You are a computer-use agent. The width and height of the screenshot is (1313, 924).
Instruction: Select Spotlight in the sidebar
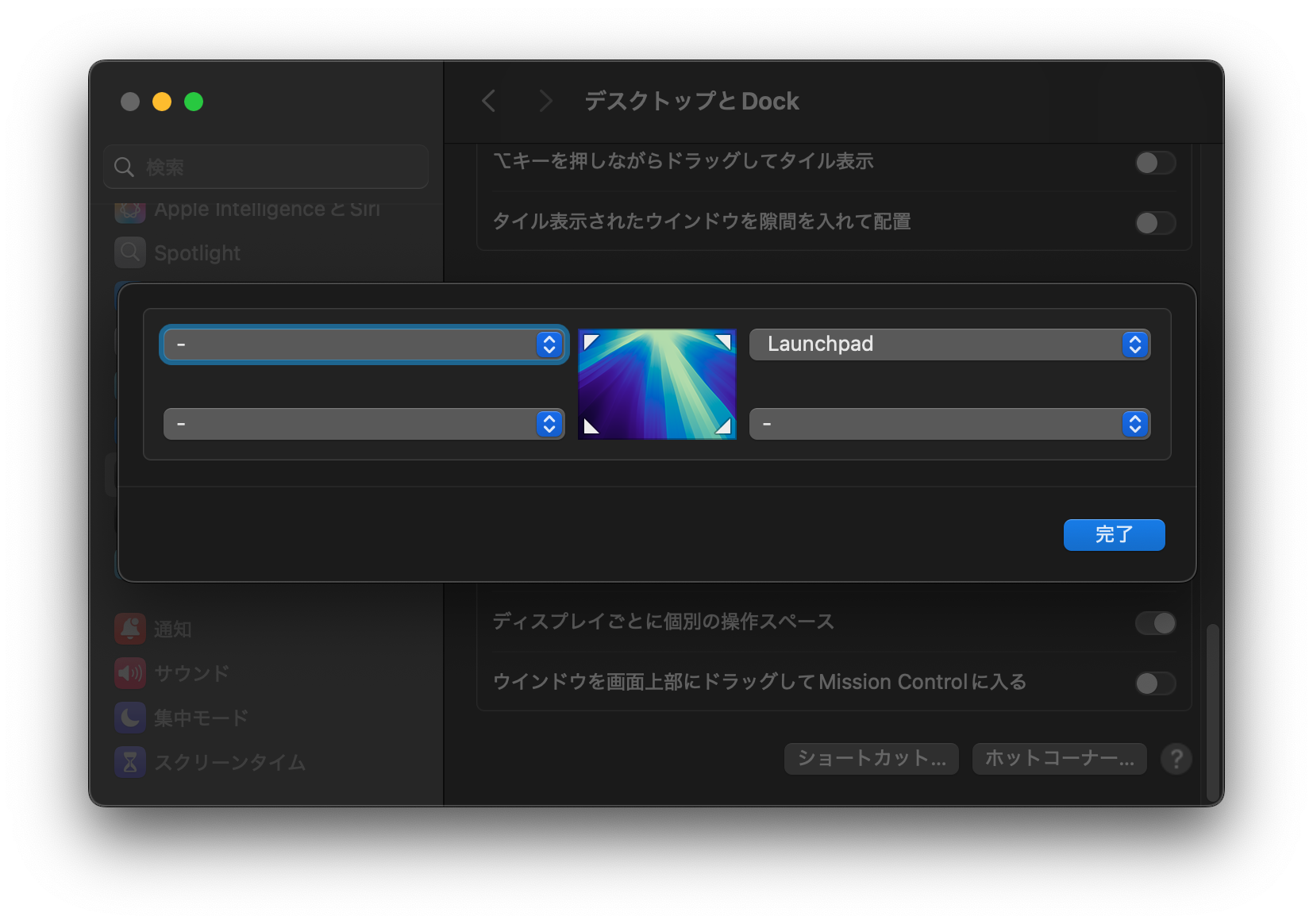198,252
